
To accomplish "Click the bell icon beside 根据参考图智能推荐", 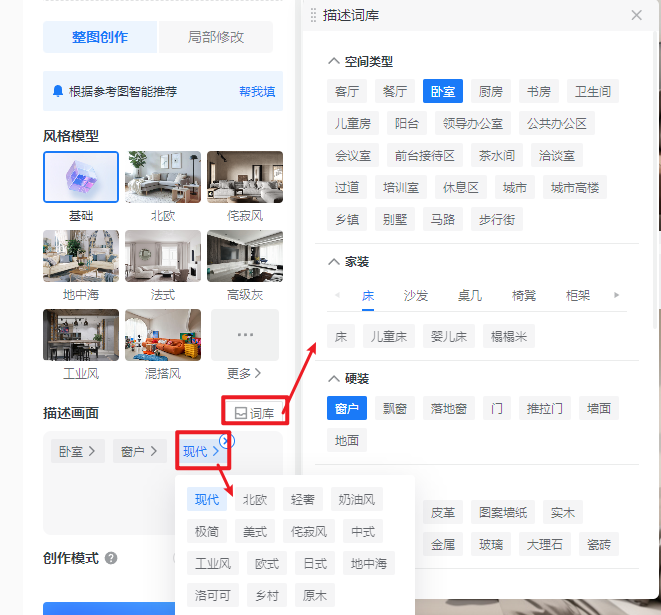I will click(x=58, y=91).
